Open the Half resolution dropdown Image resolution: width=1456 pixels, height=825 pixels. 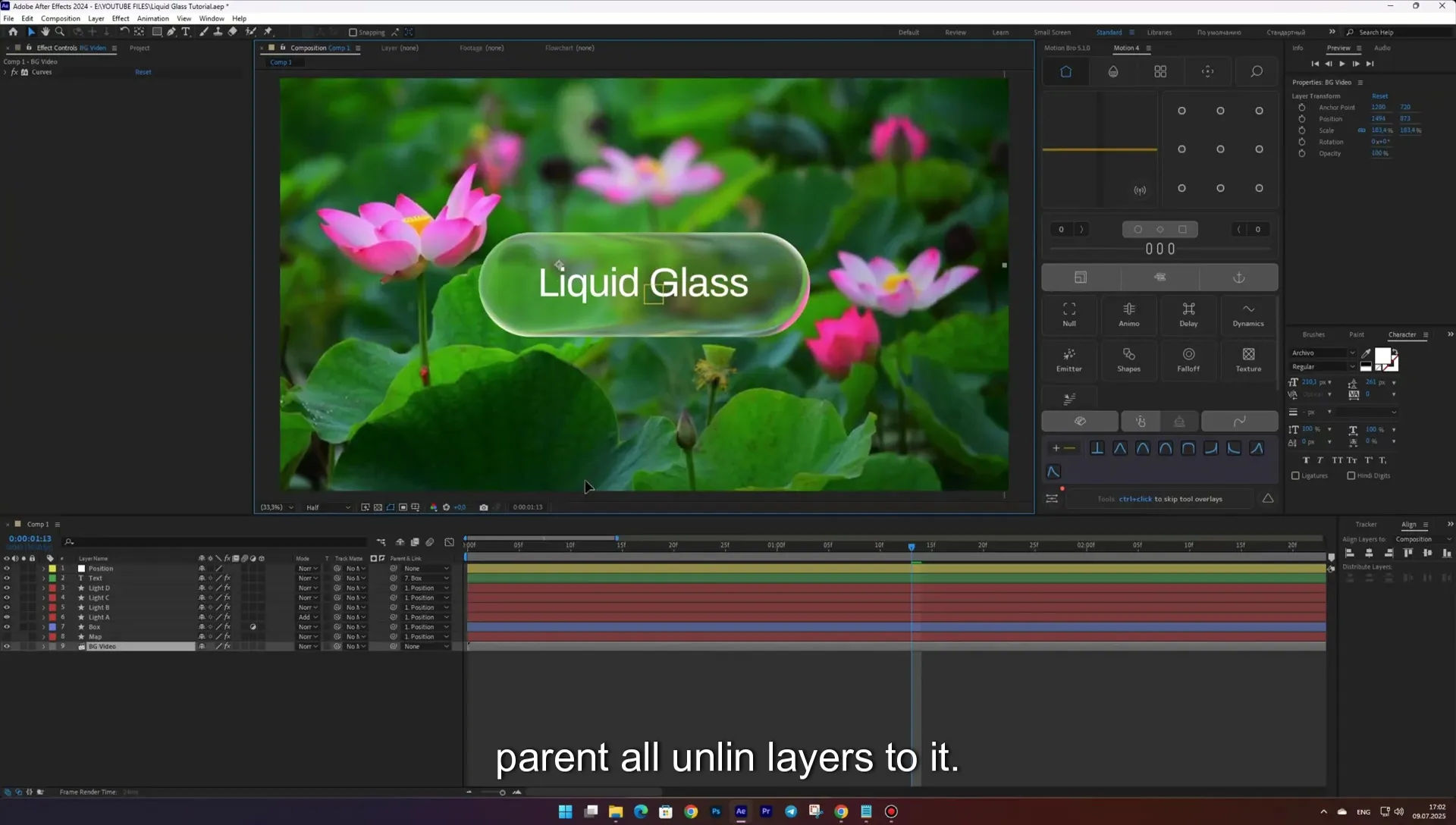(x=328, y=507)
